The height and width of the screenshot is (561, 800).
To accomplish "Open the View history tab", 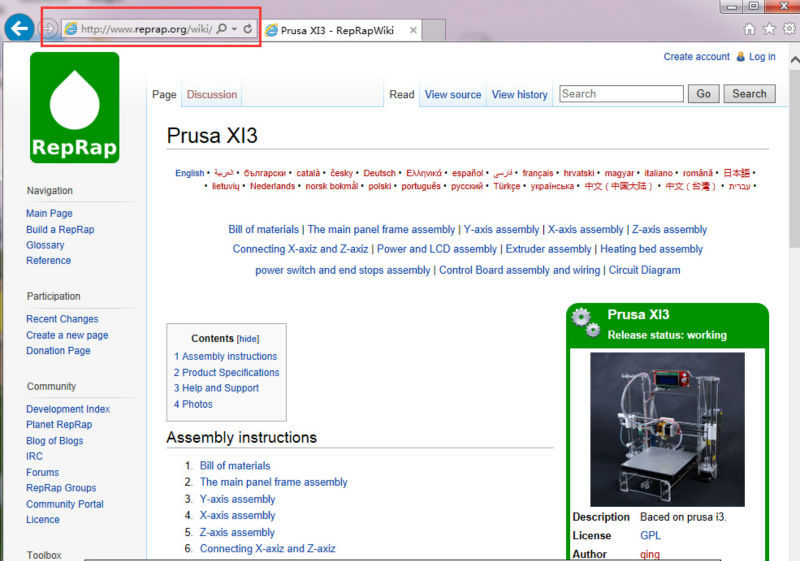I will [519, 95].
